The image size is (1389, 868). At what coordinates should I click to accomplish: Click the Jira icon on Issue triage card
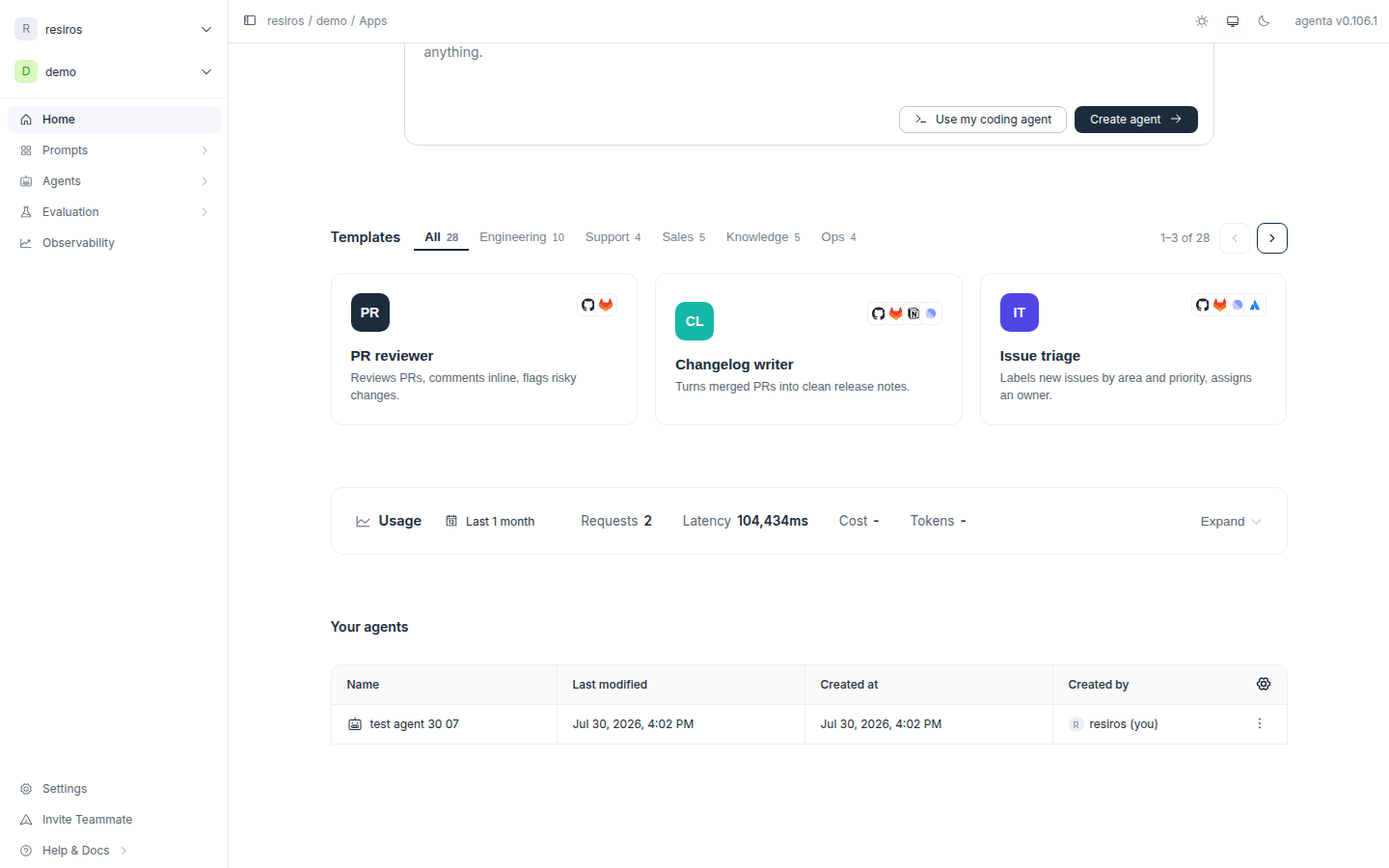[1255, 305]
